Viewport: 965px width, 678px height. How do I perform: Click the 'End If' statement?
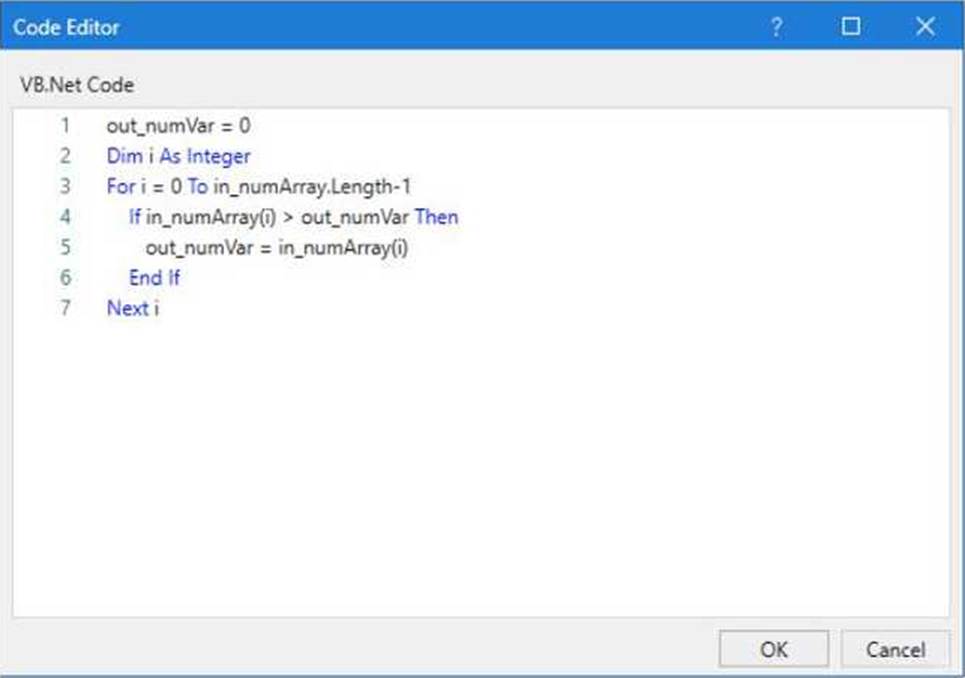tap(154, 278)
